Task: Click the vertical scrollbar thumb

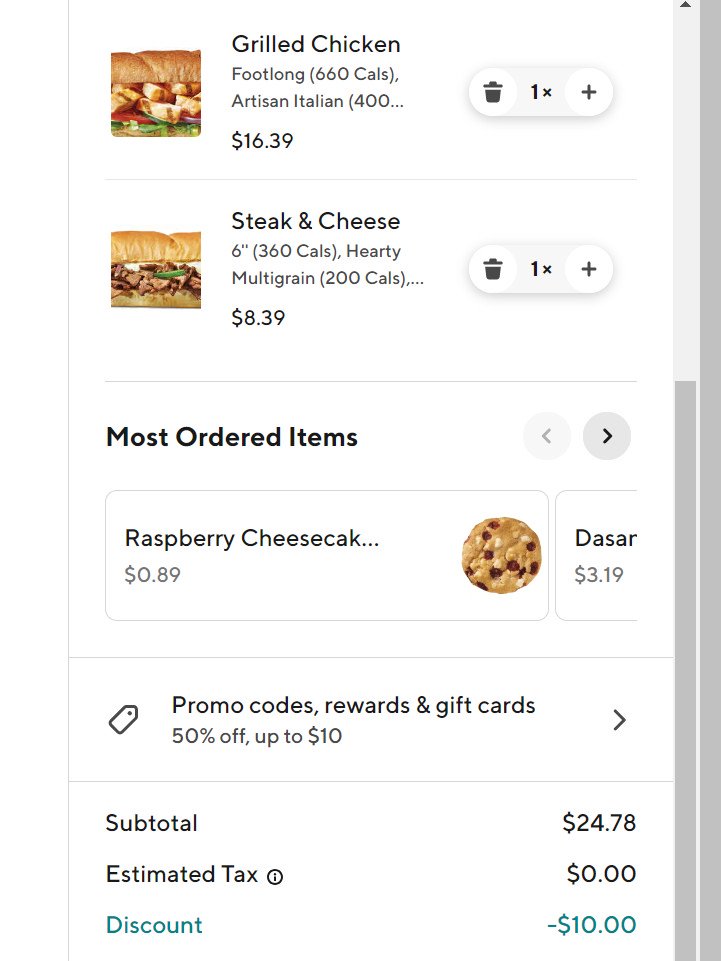Action: (x=685, y=671)
